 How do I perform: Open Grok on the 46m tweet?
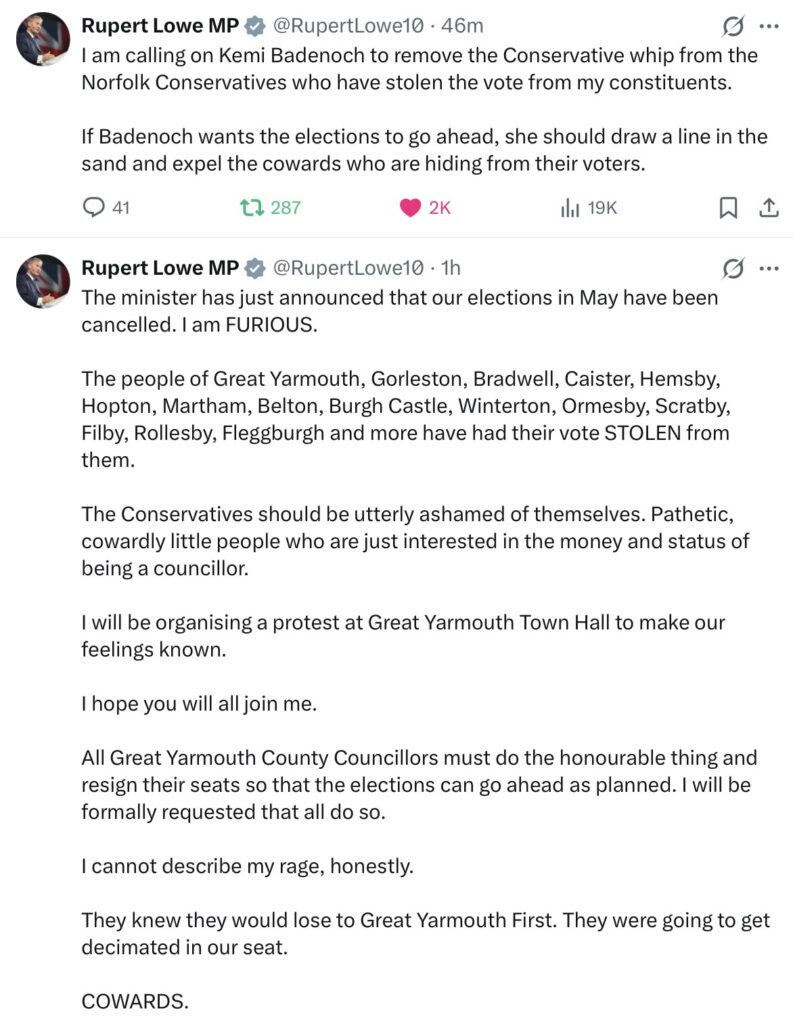tap(733, 26)
